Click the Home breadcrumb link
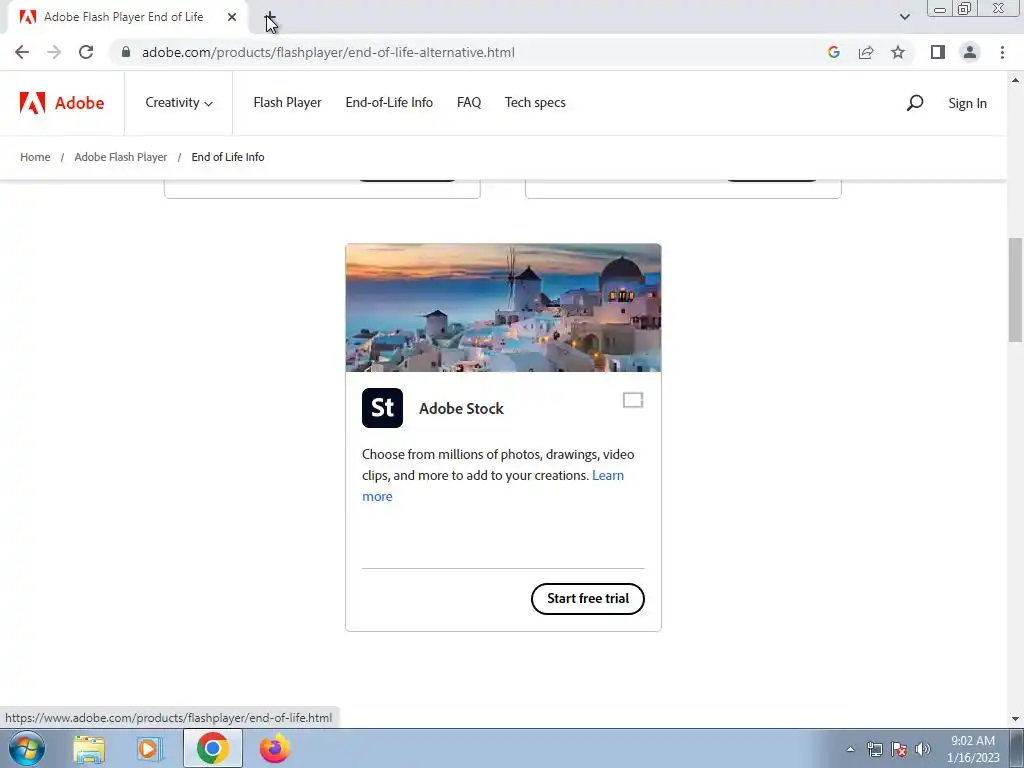The height and width of the screenshot is (768, 1024). click(x=35, y=157)
